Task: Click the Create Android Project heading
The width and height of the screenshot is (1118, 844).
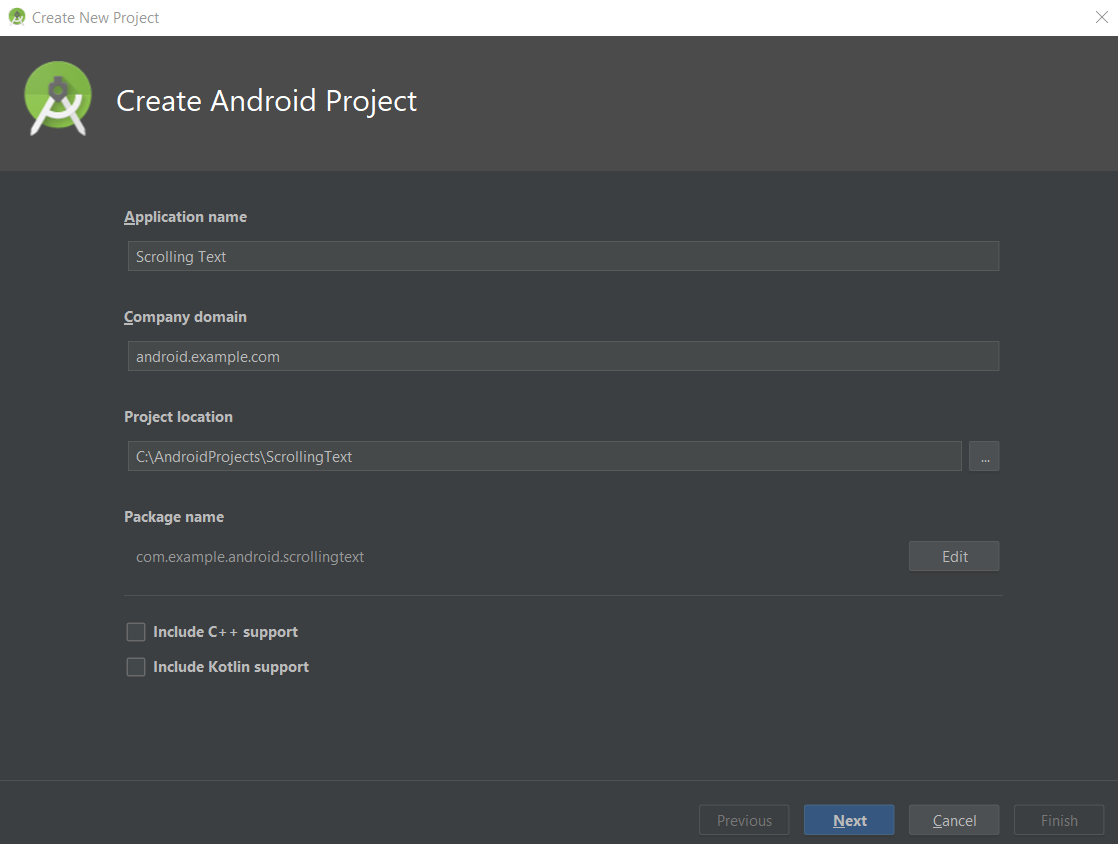Action: click(266, 100)
